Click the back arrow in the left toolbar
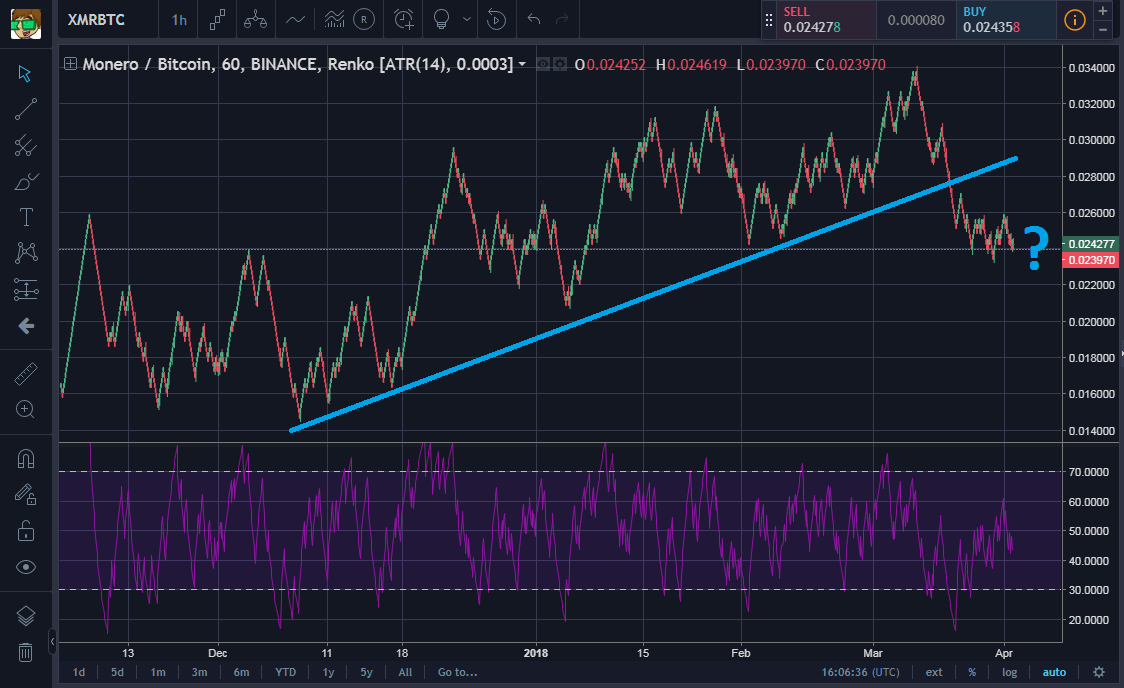Image resolution: width=1124 pixels, height=688 pixels. coord(26,326)
